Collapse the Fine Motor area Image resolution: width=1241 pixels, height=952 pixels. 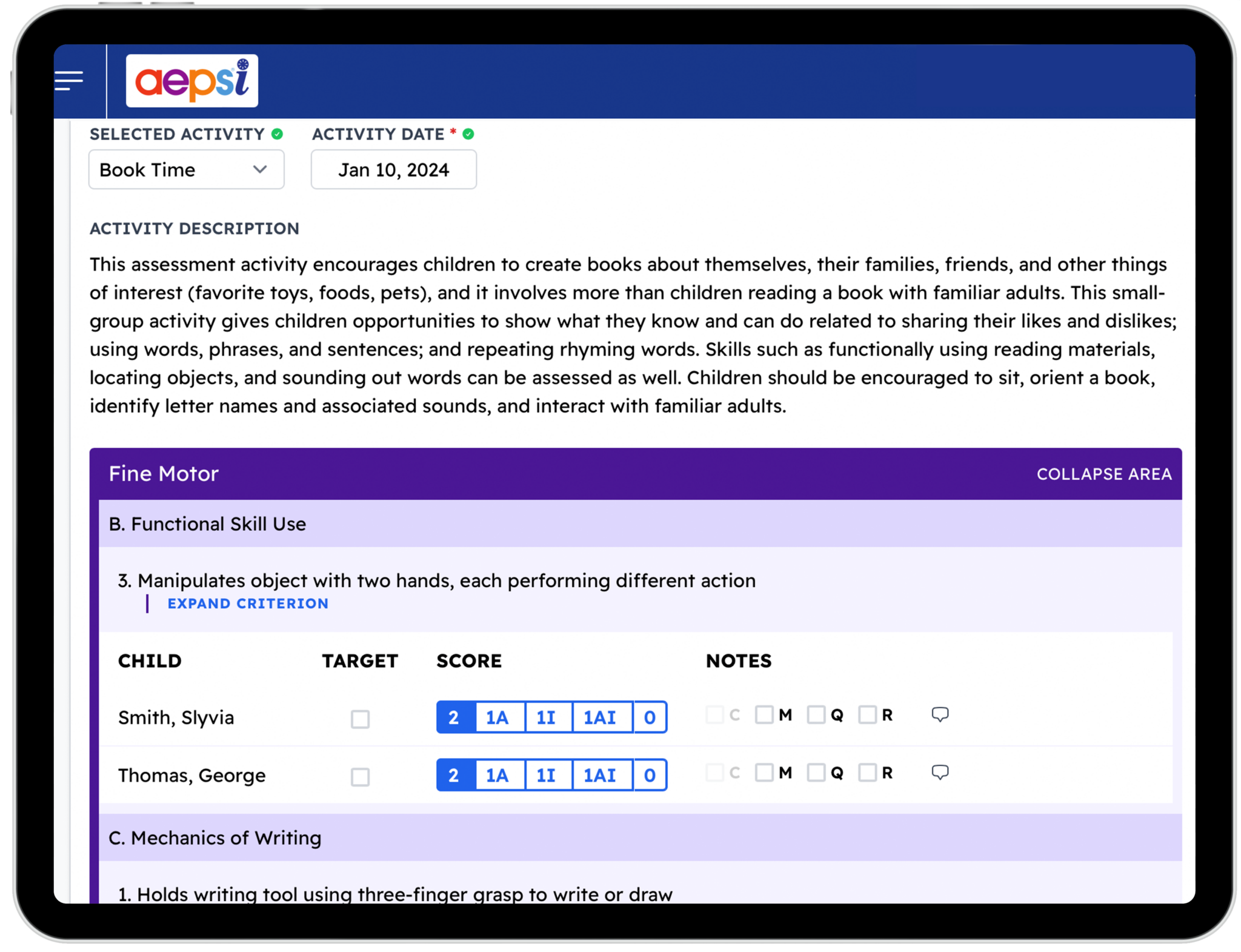[1104, 474]
